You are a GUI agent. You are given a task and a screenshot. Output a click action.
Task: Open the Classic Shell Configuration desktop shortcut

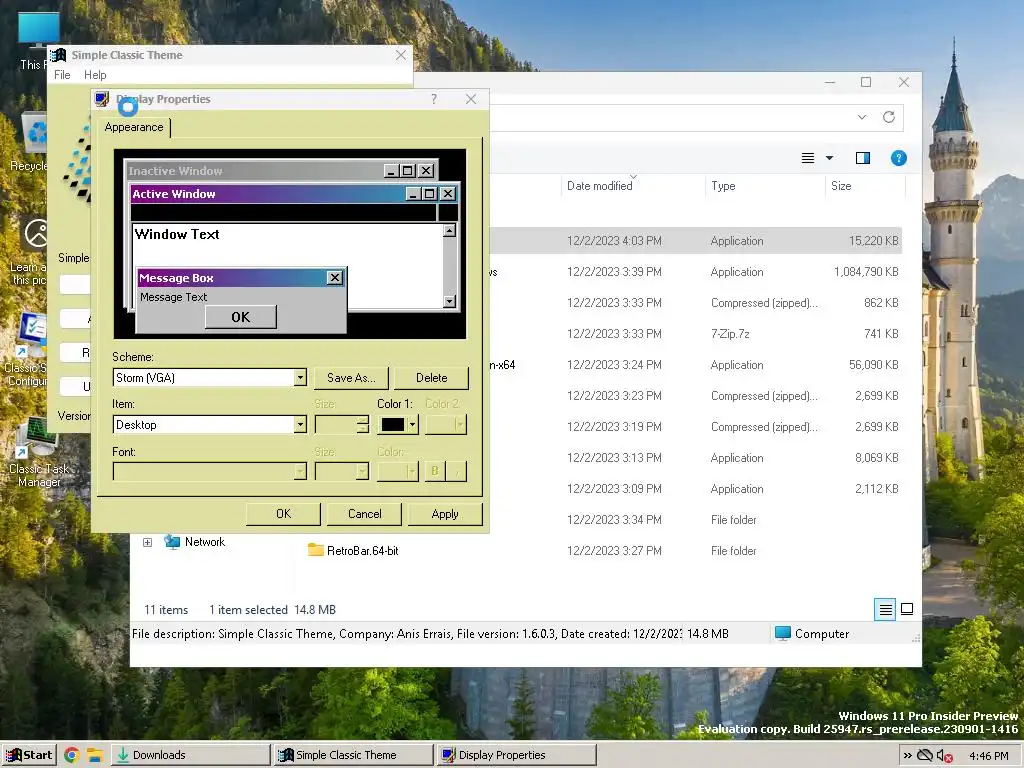[x=26, y=349]
